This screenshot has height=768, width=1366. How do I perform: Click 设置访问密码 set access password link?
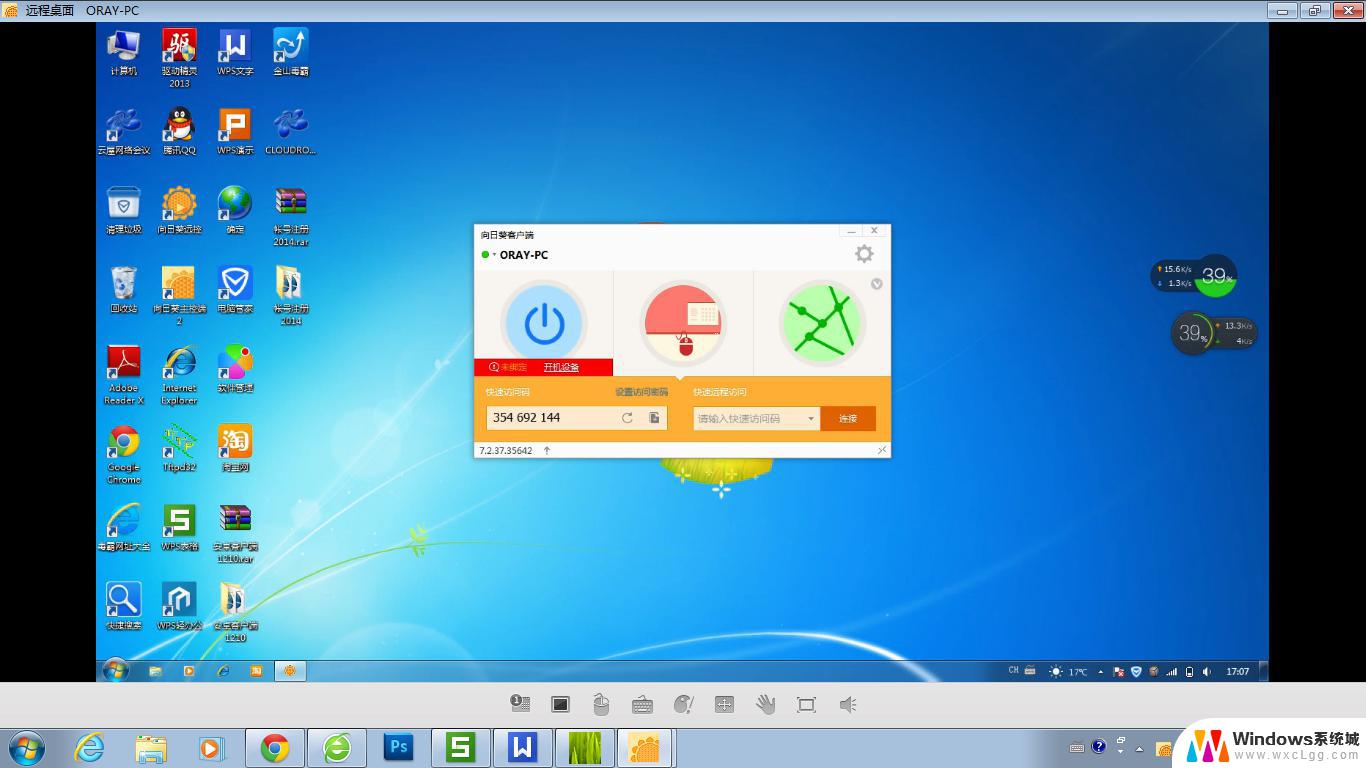(x=641, y=392)
